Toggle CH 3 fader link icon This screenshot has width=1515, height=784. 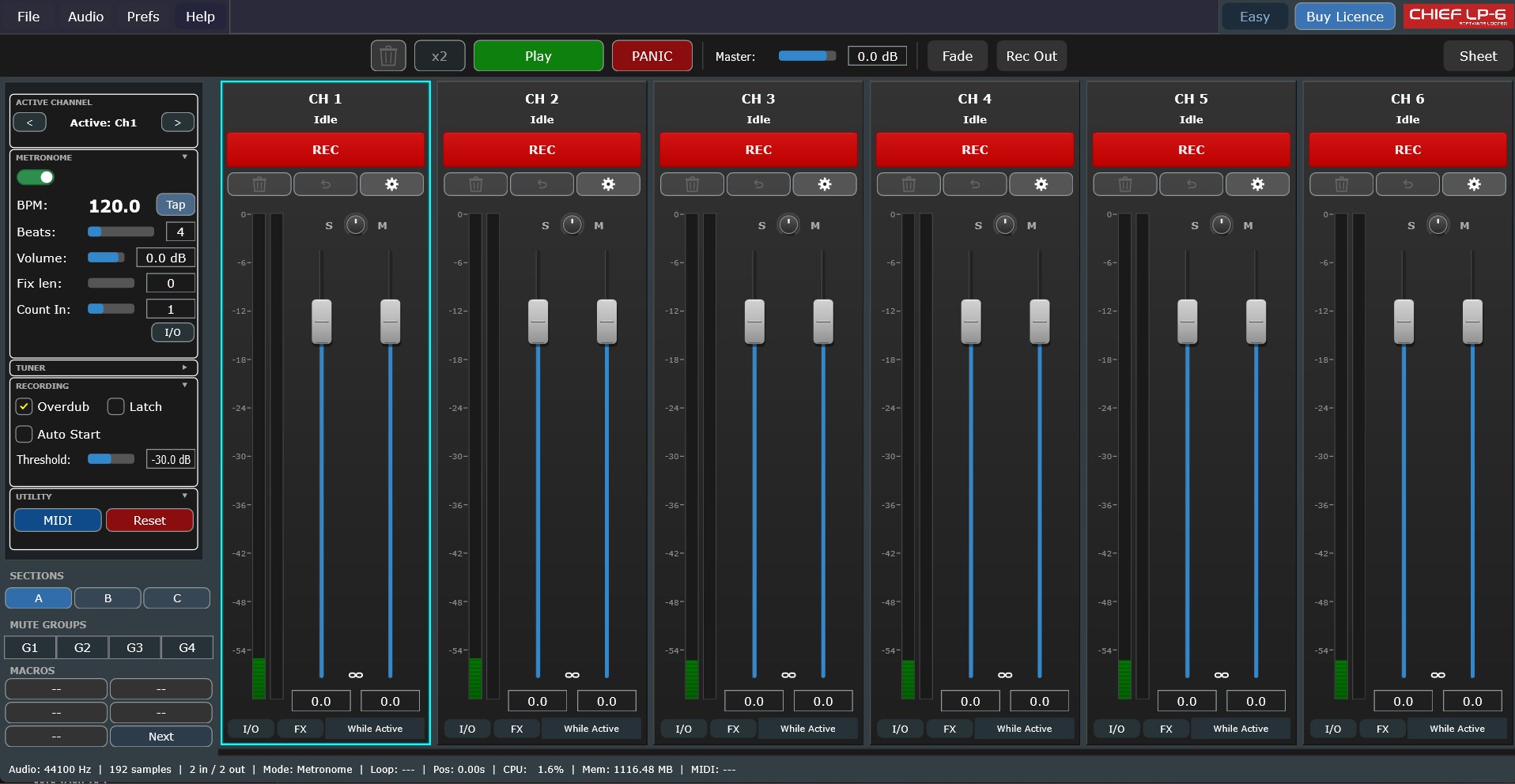(x=788, y=675)
